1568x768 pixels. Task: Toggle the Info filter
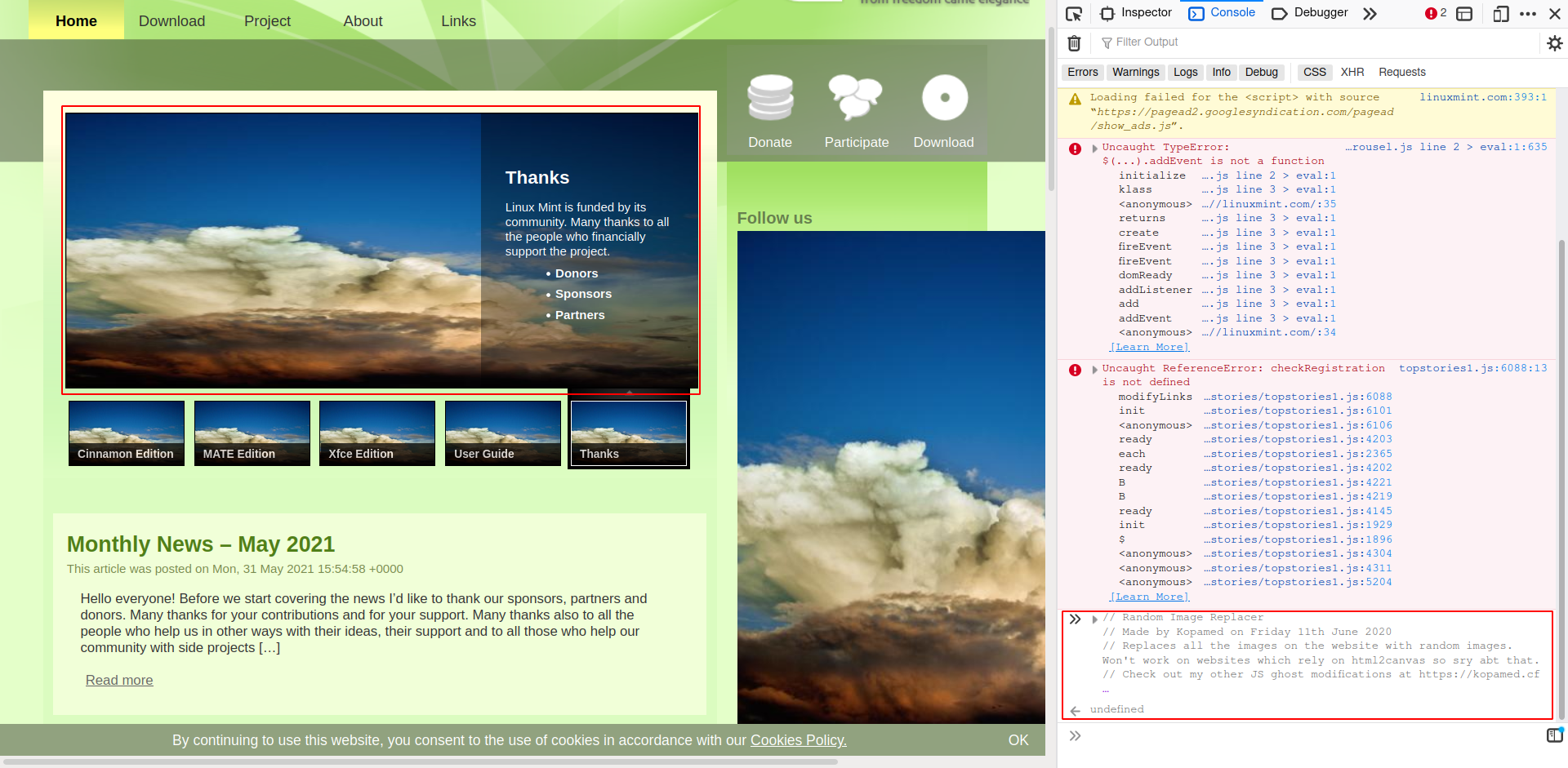point(1221,72)
